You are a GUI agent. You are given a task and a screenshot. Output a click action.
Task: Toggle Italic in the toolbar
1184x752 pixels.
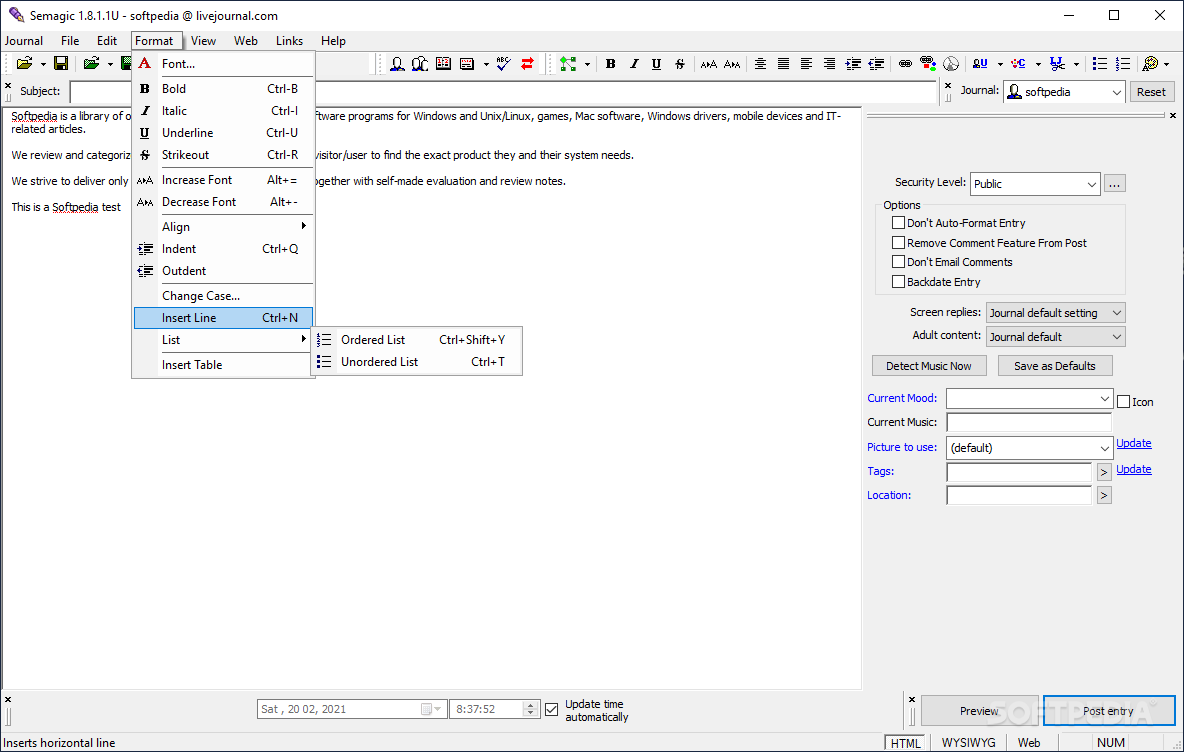(x=634, y=64)
